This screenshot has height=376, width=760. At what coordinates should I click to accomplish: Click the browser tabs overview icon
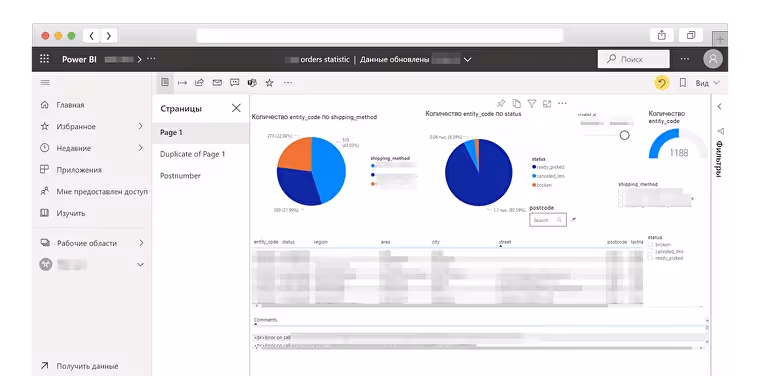691,35
